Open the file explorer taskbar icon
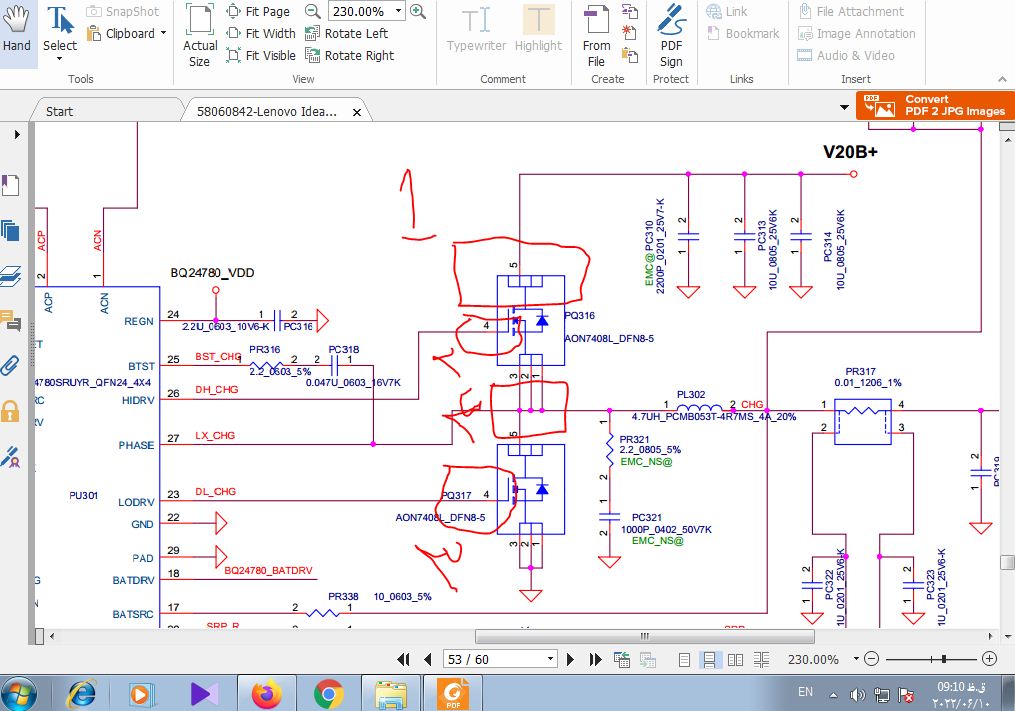The width and height of the screenshot is (1015, 711). click(390, 694)
